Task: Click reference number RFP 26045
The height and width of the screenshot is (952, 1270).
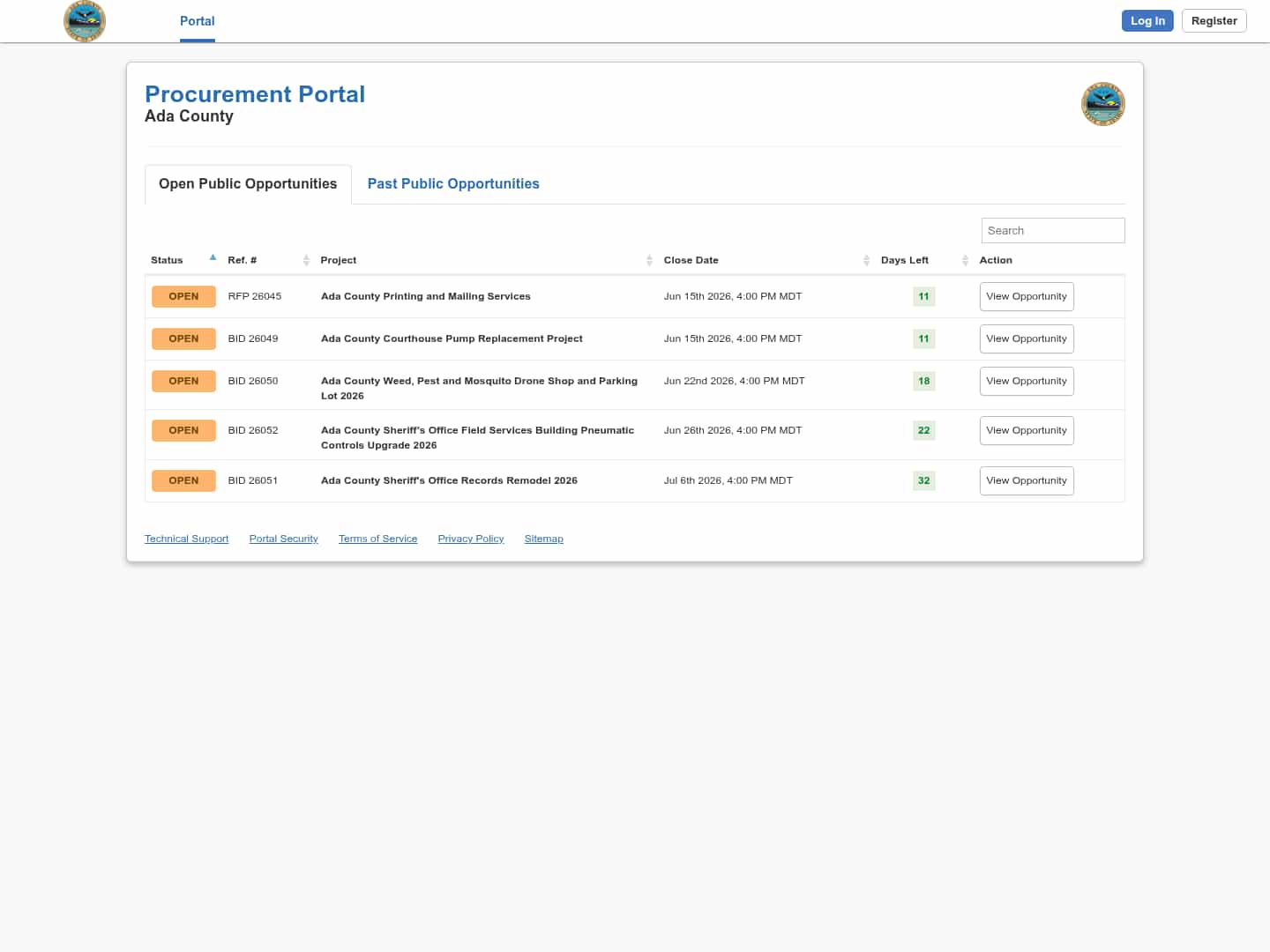Action: pyautogui.click(x=255, y=296)
